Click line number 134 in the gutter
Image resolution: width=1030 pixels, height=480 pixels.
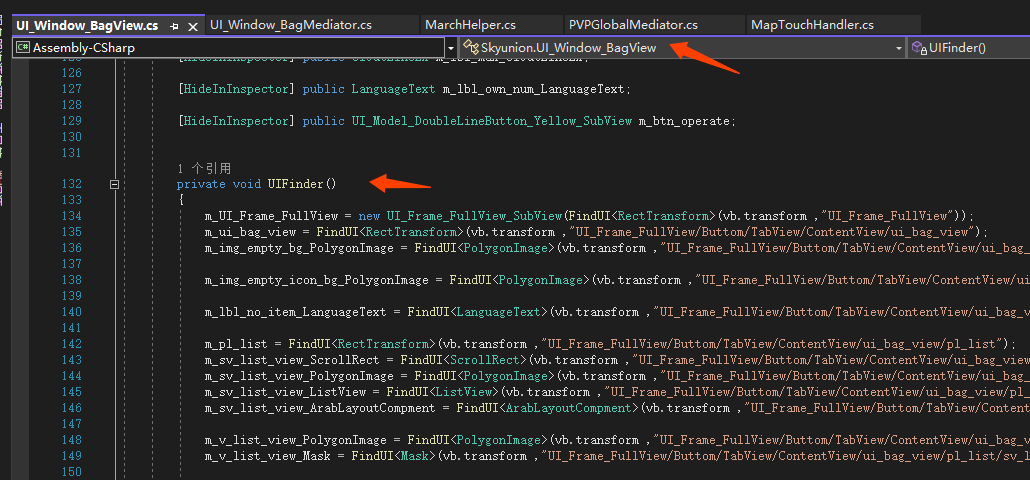click(x=71, y=216)
